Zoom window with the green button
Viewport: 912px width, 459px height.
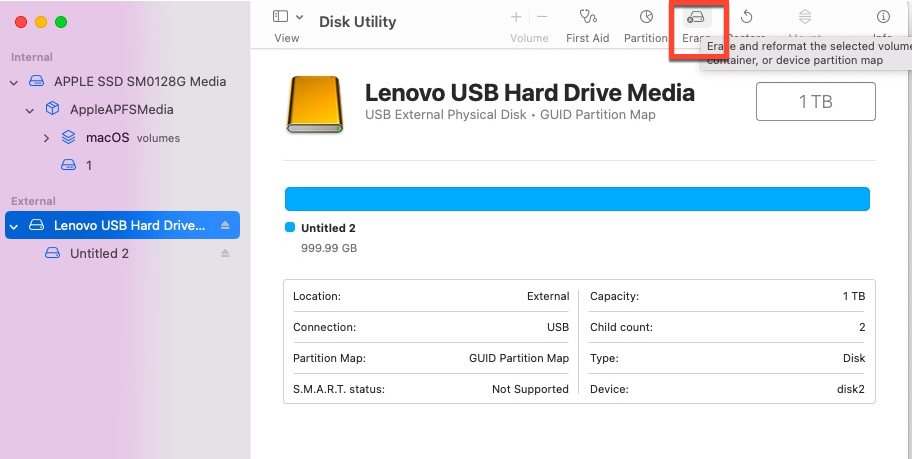pyautogui.click(x=61, y=22)
